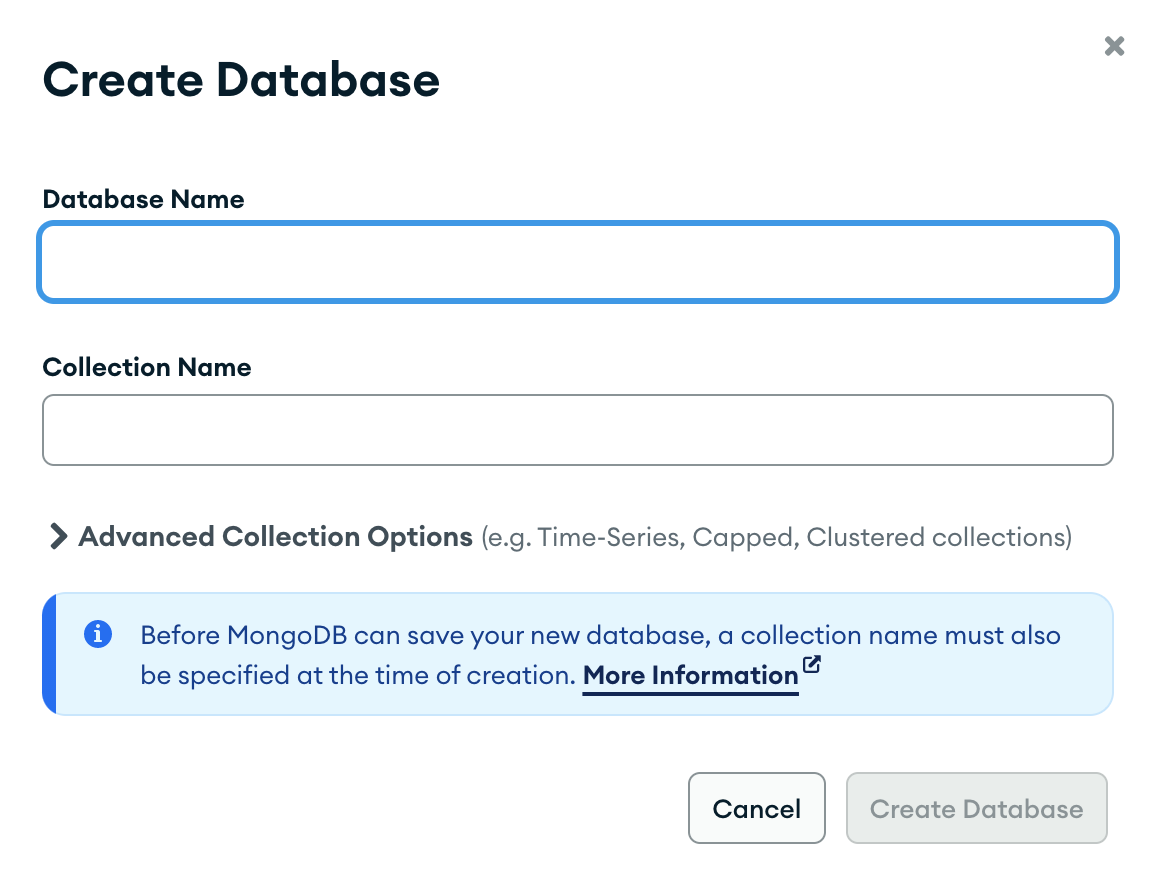Viewport: 1158px width, 888px height.
Task: Click the Create Database submit button
Action: (x=976, y=808)
